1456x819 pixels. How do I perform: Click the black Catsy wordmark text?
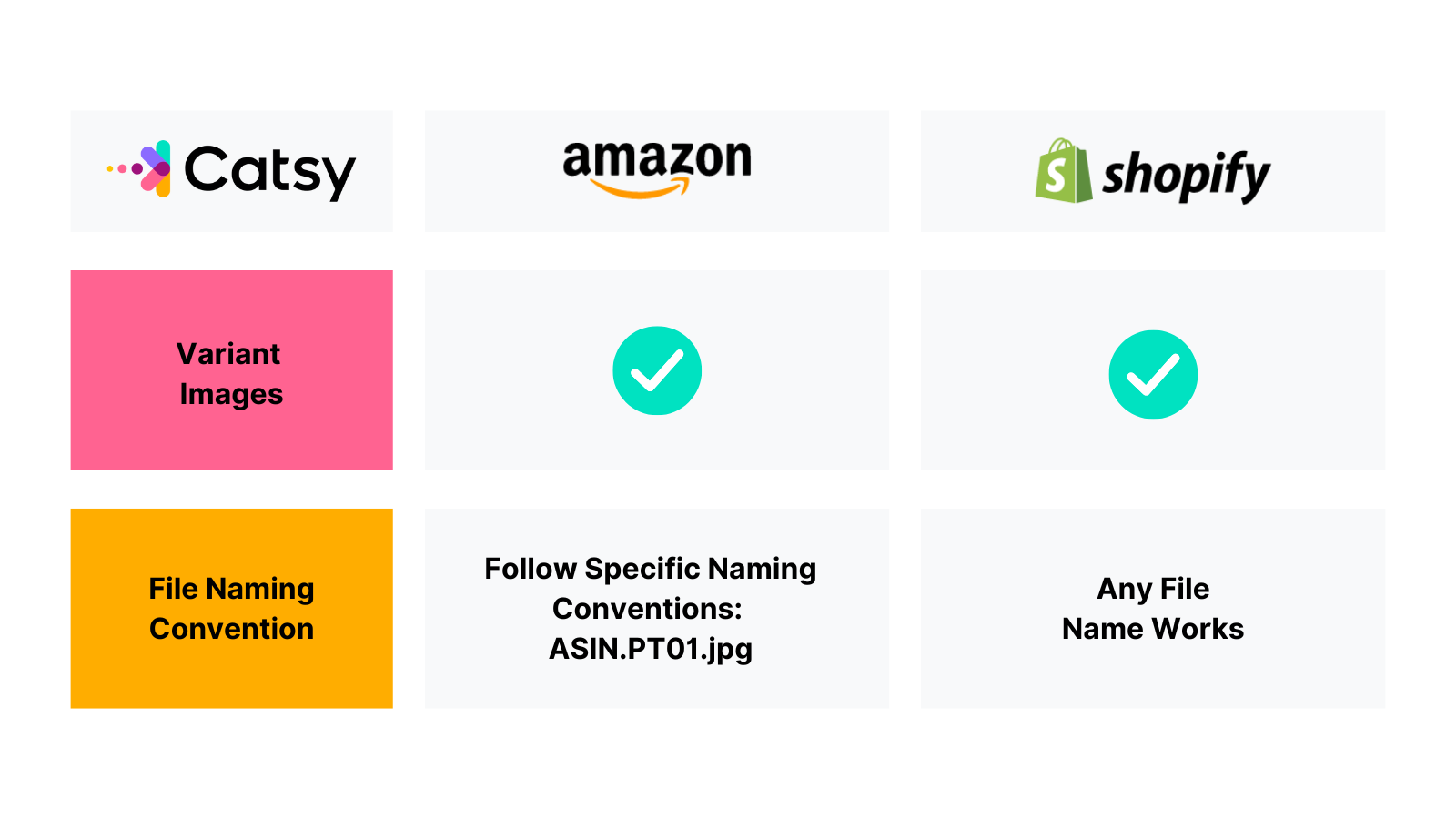pyautogui.click(x=269, y=171)
